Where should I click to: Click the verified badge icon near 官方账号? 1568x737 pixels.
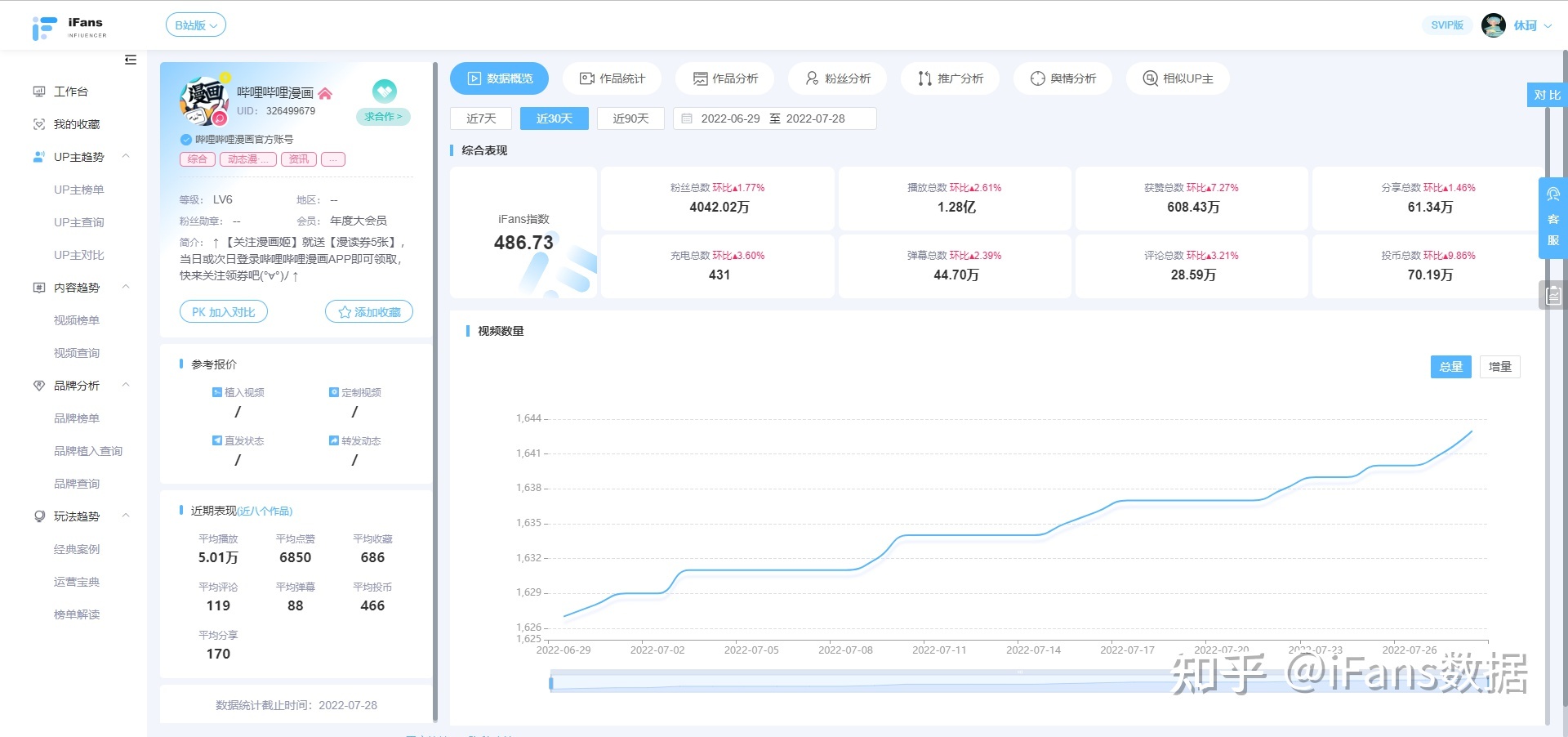click(x=185, y=139)
